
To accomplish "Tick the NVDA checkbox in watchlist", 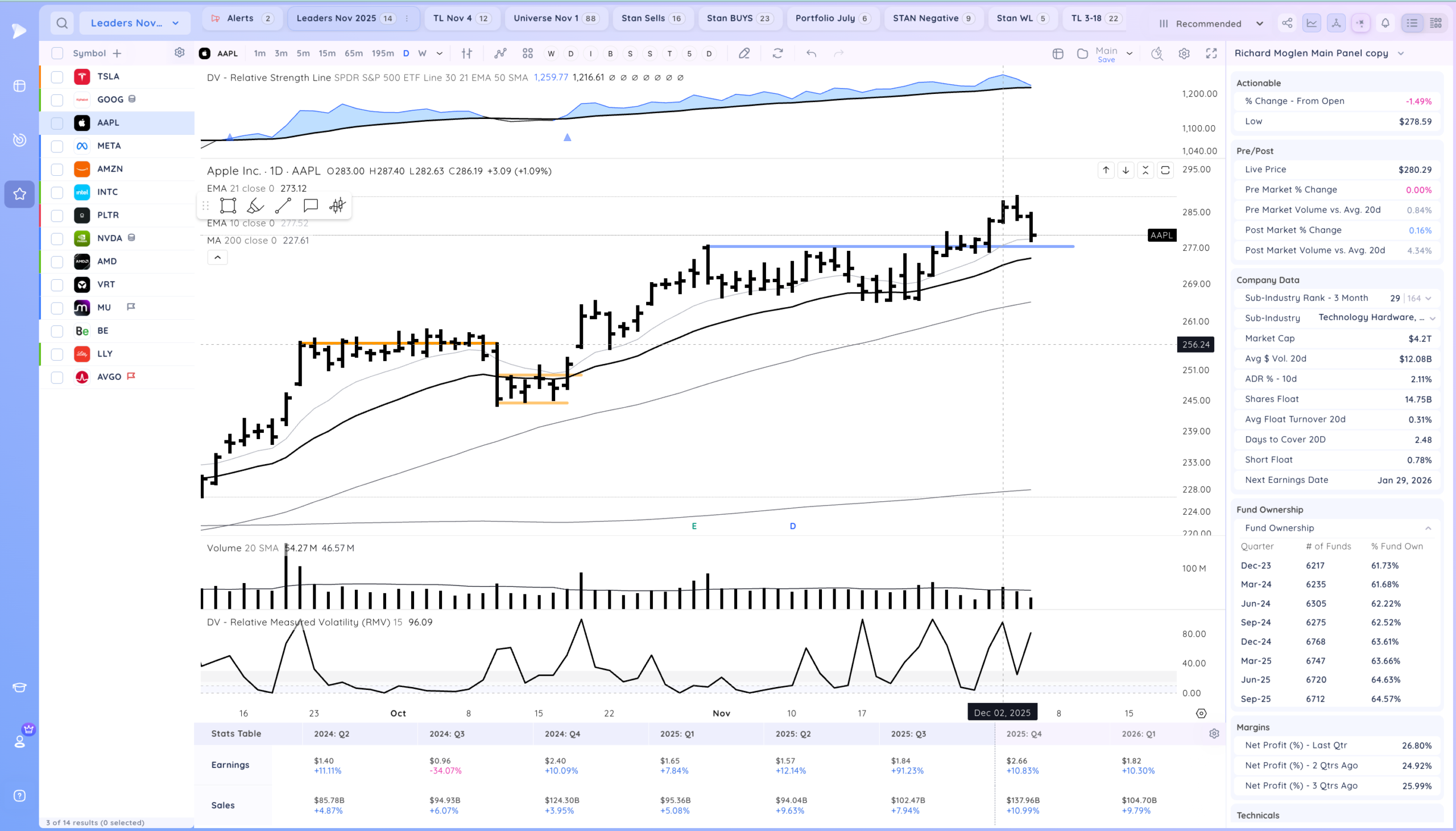I will click(57, 238).
